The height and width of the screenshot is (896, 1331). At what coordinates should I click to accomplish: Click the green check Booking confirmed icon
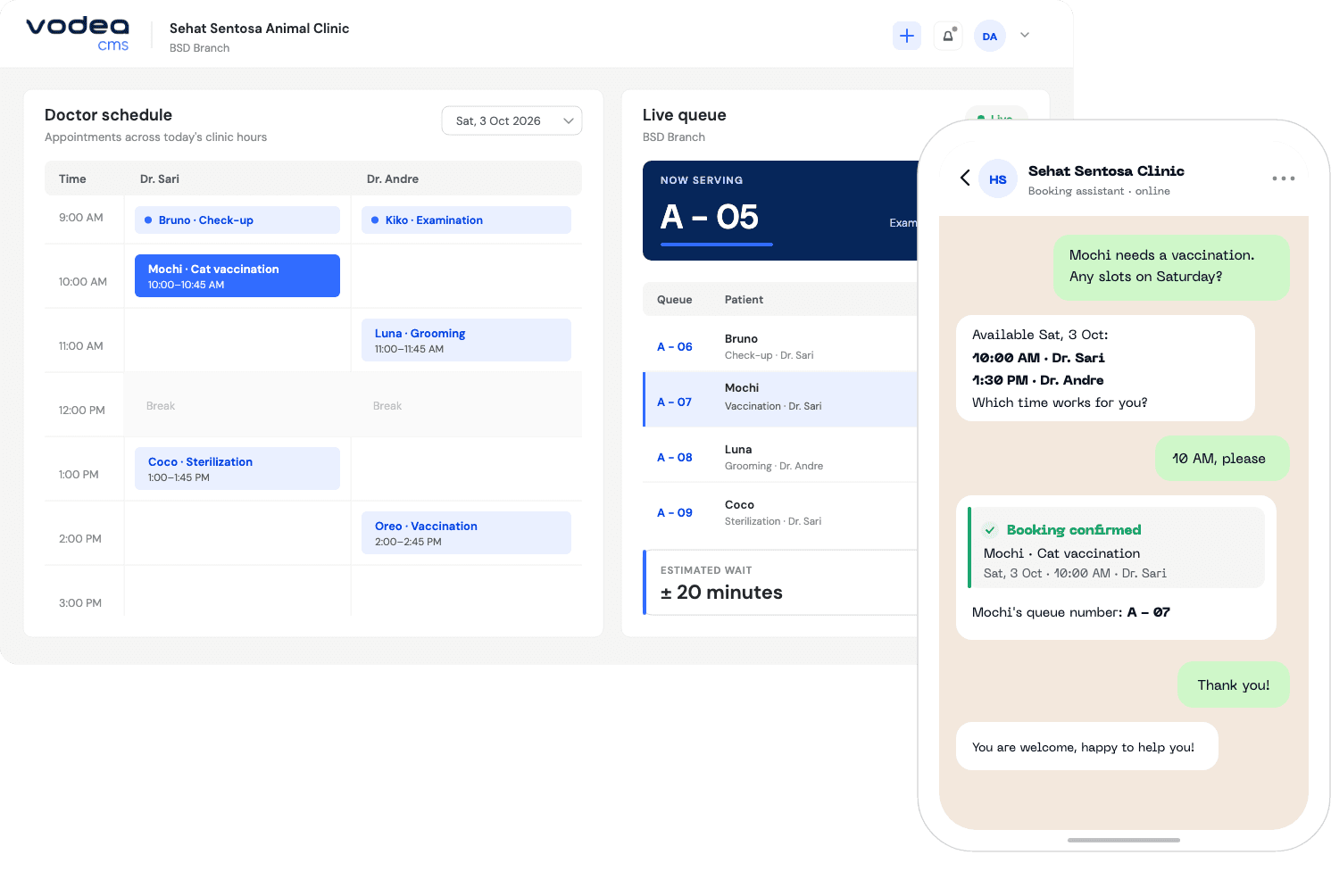pos(990,530)
